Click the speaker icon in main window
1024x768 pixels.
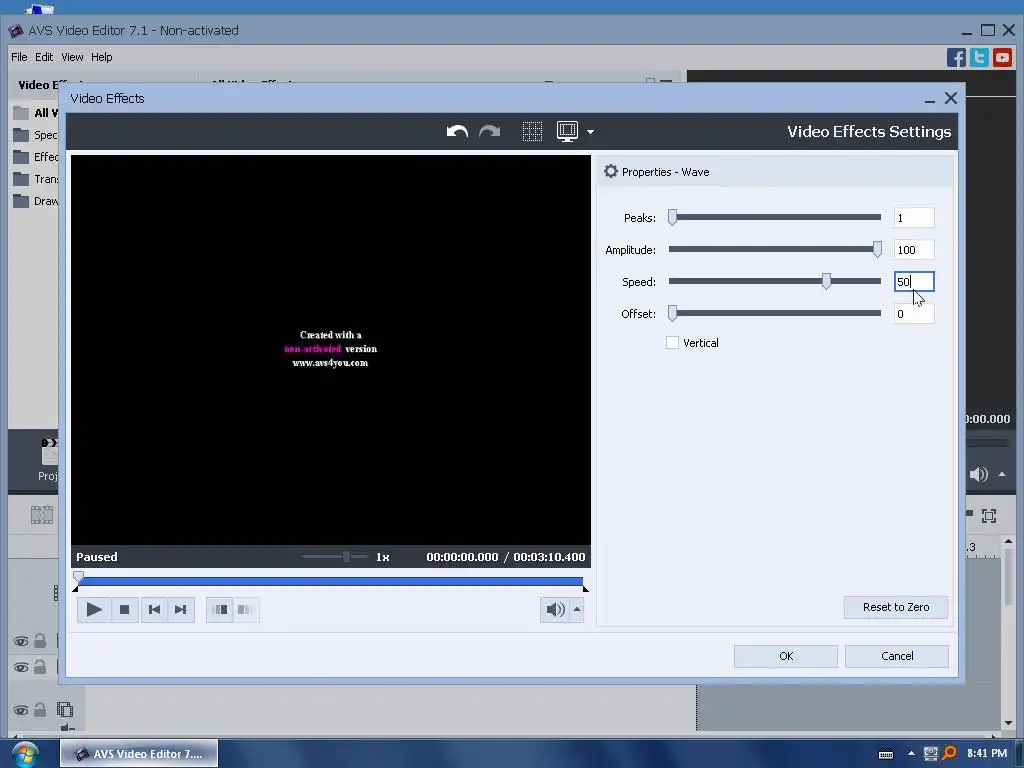coord(979,475)
